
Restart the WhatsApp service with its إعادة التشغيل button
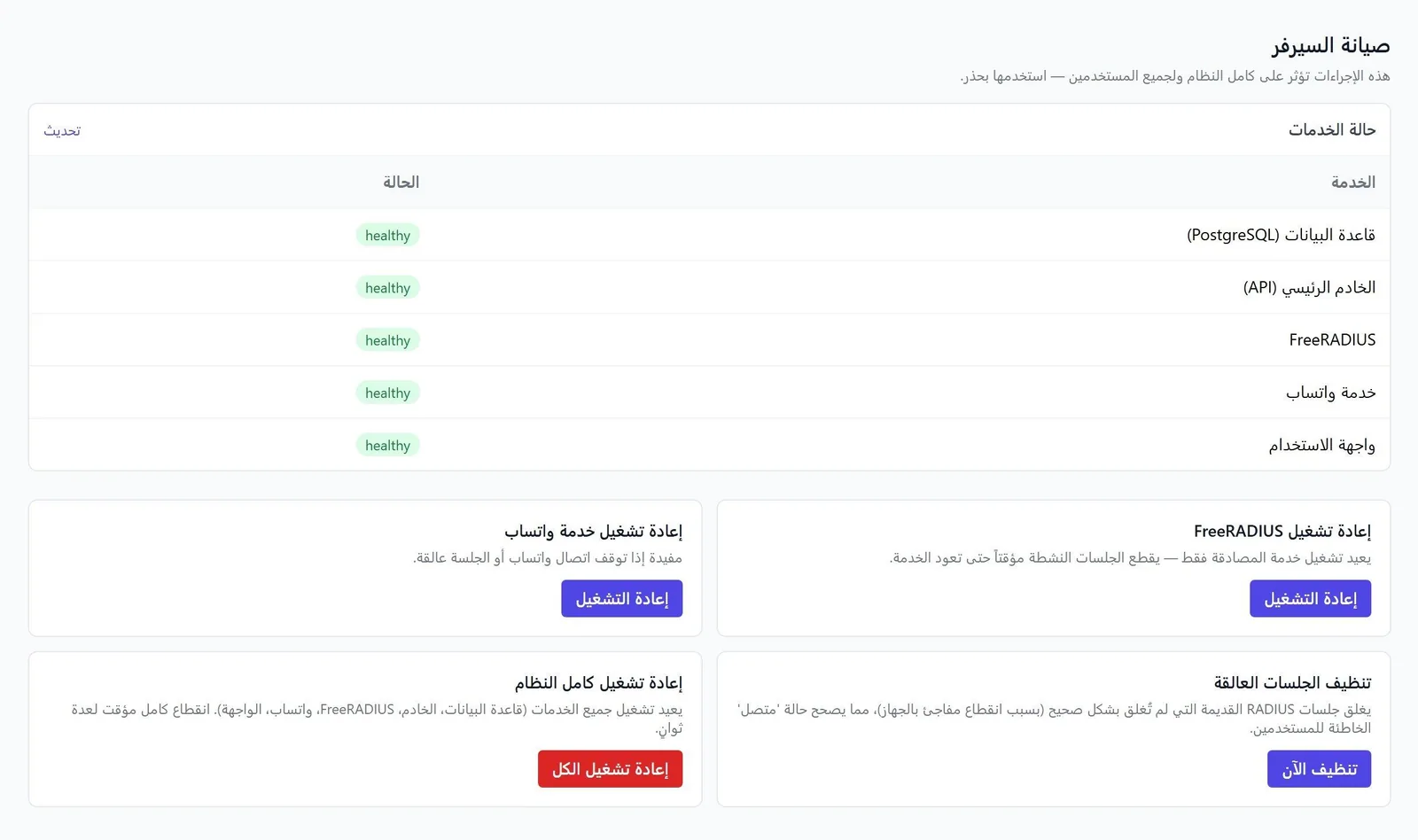coord(622,599)
